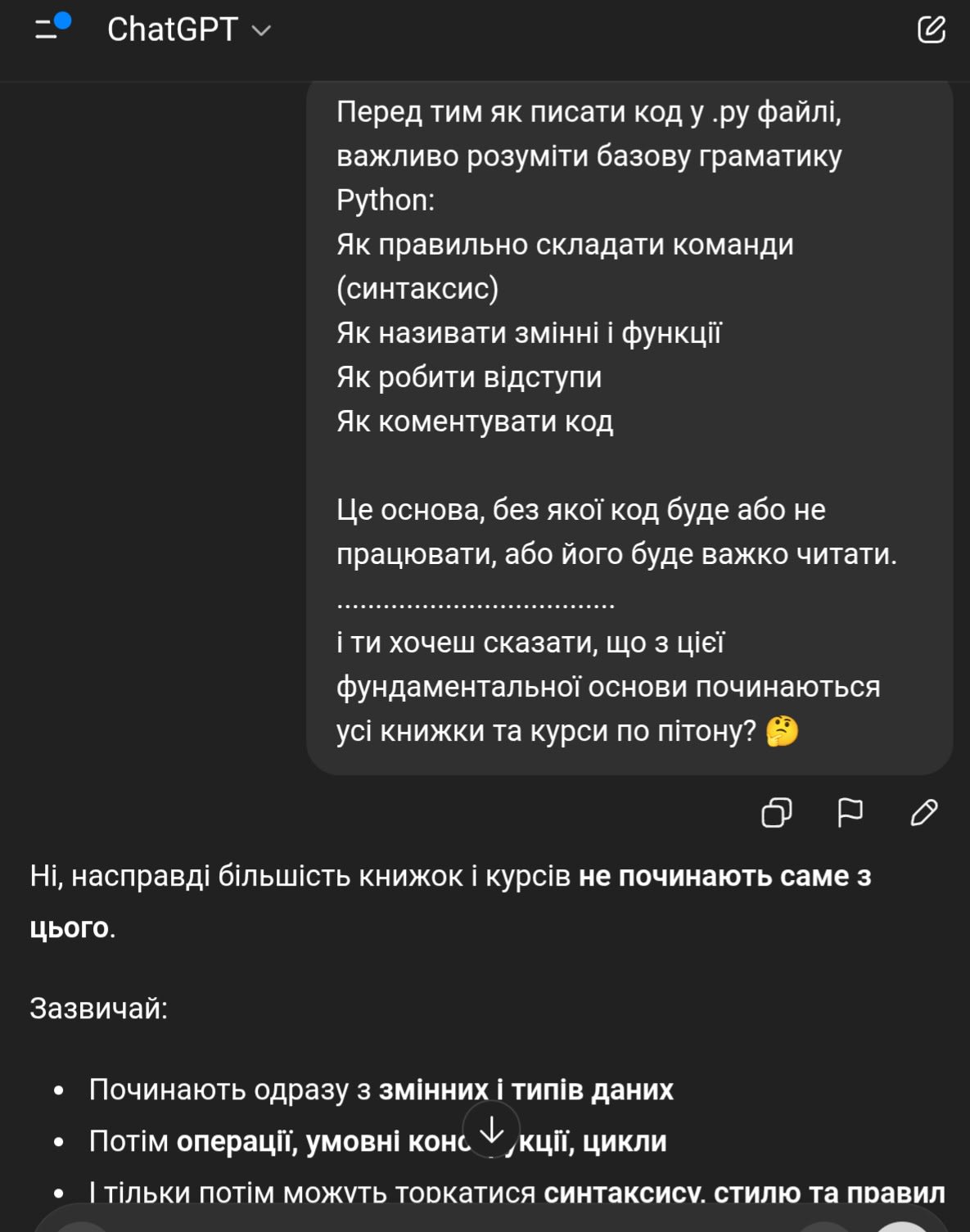Expand the ChatGPT model chevron
Image resolution: width=970 pixels, height=1232 pixels.
click(x=261, y=31)
